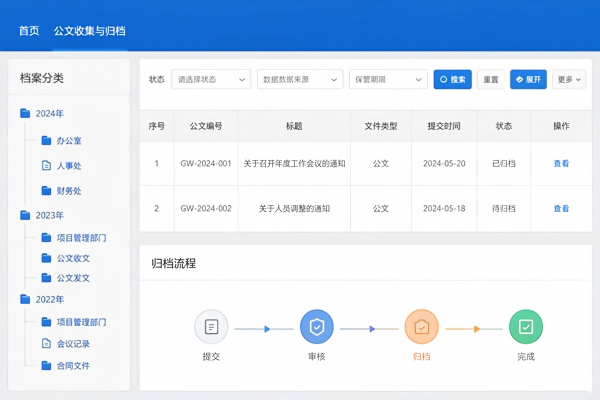The width and height of the screenshot is (600, 400).
Task: Switch to 公文收集与归档 tab
Action: (x=90, y=31)
